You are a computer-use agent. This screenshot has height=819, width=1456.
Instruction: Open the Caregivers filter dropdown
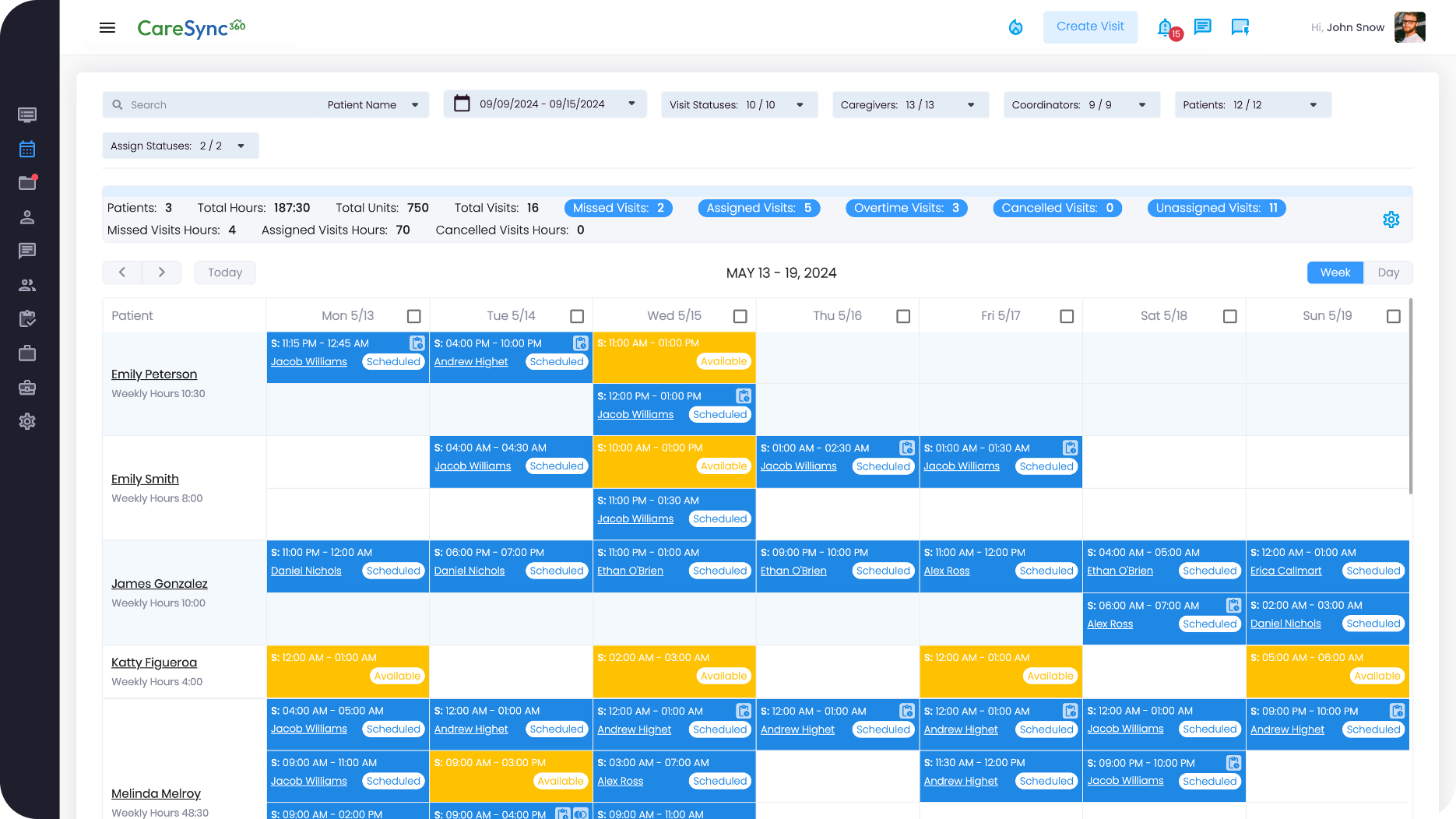pyautogui.click(x=969, y=104)
